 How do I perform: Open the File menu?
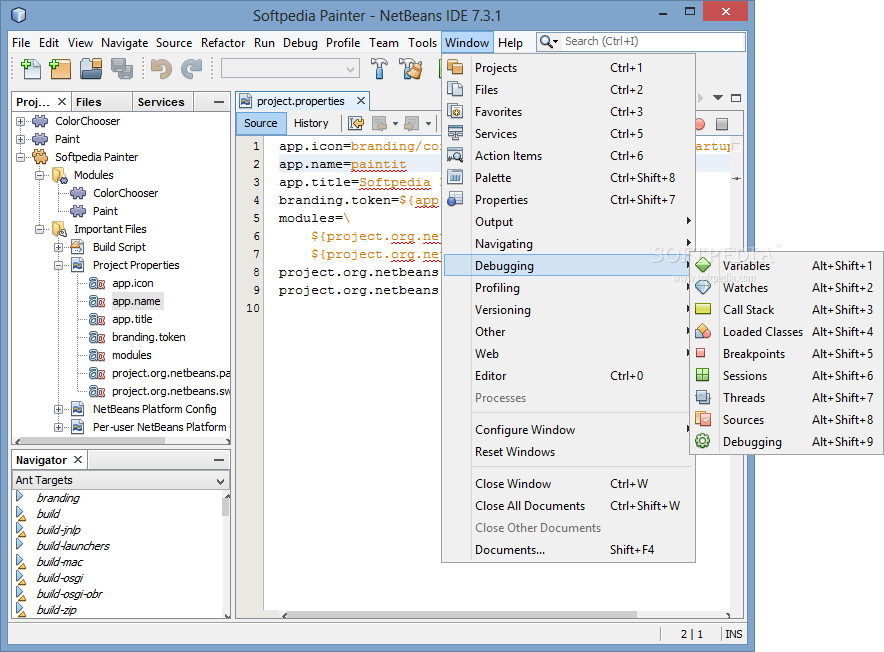point(21,43)
